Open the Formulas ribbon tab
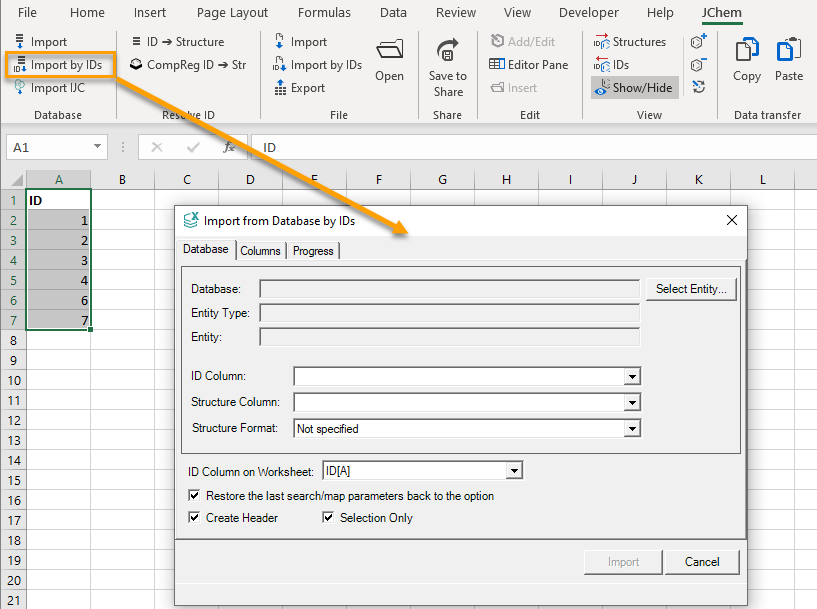Viewport: 817px width, 609px height. (x=324, y=13)
